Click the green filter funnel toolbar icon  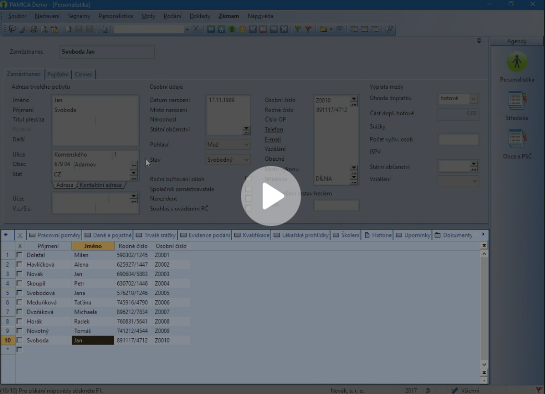pyautogui.click(x=298, y=29)
